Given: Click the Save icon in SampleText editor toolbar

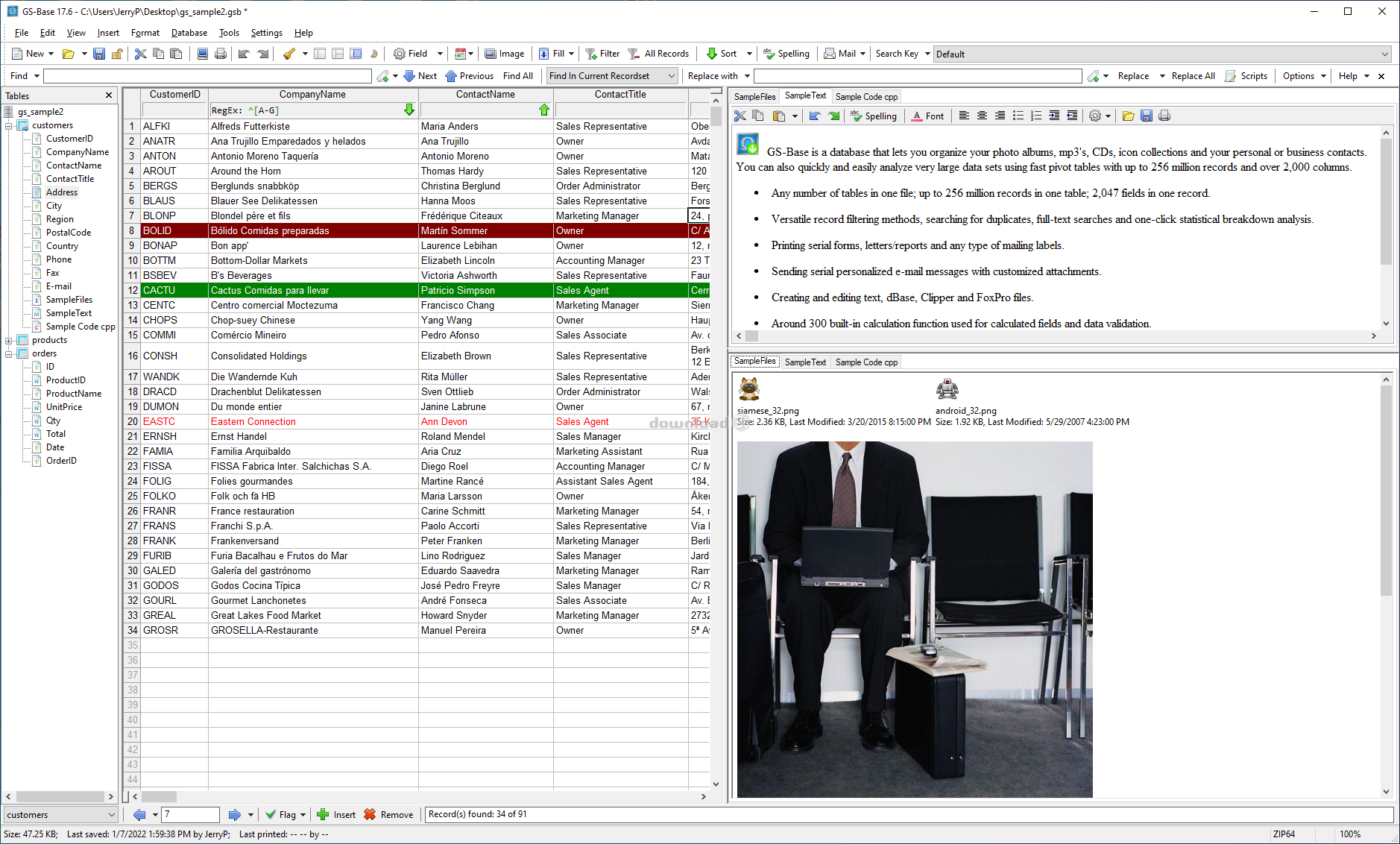Looking at the screenshot, I should 1147,116.
